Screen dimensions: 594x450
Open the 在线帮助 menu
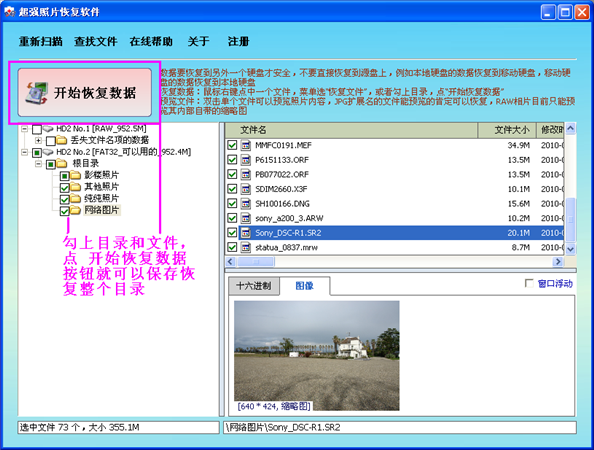(151, 41)
